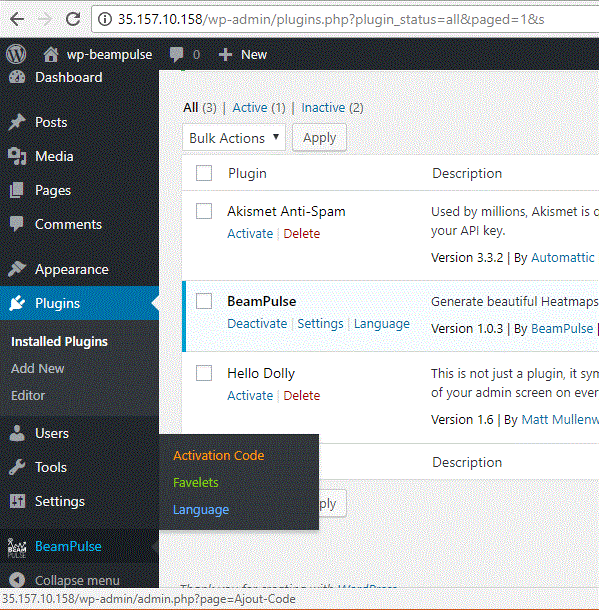Select the Hello Dolly checkbox
This screenshot has height=610, width=599.
204,373
